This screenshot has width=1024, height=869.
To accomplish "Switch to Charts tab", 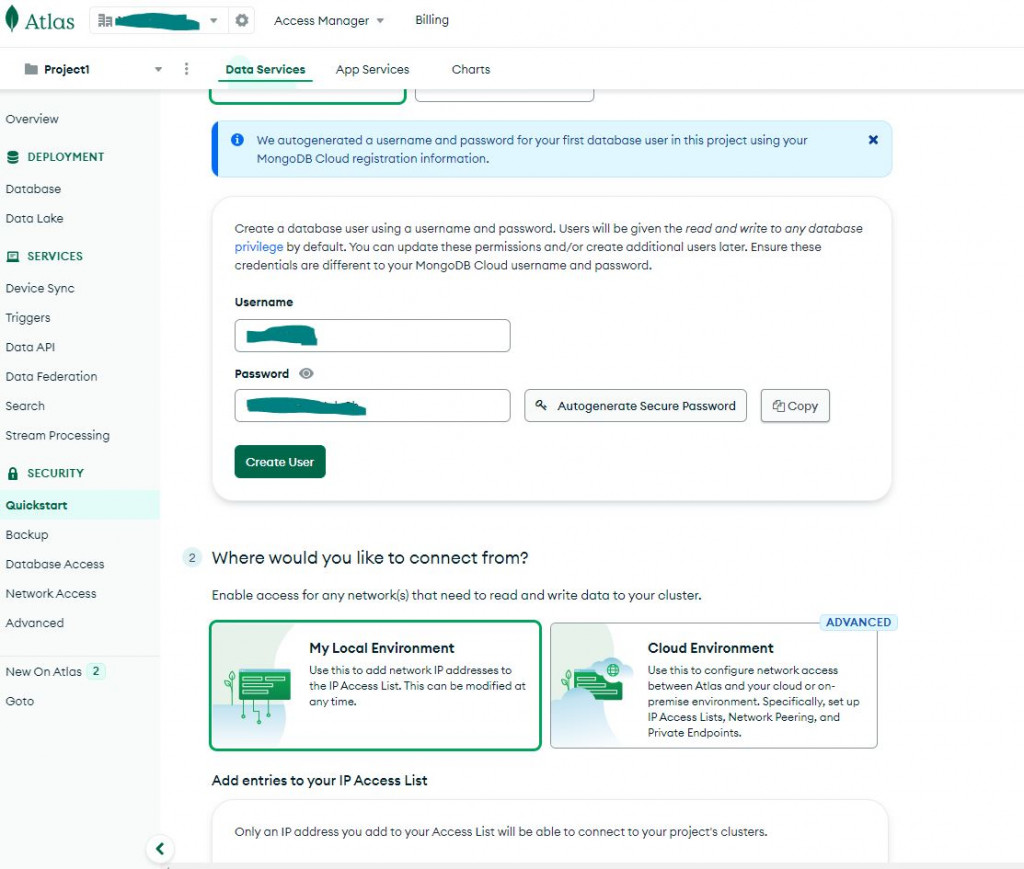I will (x=471, y=69).
